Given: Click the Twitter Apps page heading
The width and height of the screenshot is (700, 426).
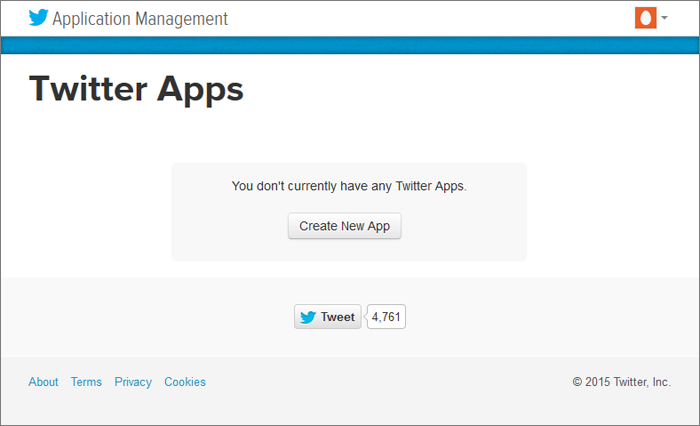Looking at the screenshot, I should (137, 89).
